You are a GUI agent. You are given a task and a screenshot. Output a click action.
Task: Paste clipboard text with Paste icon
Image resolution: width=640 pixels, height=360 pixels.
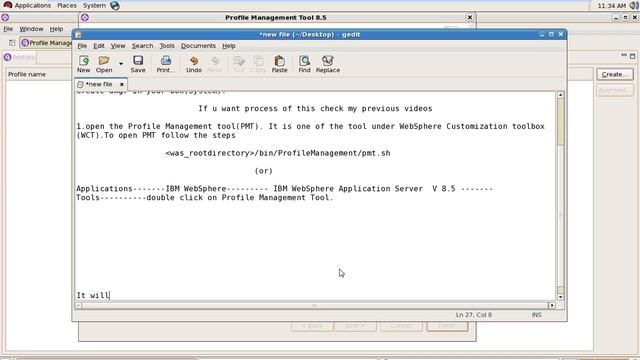(280, 64)
